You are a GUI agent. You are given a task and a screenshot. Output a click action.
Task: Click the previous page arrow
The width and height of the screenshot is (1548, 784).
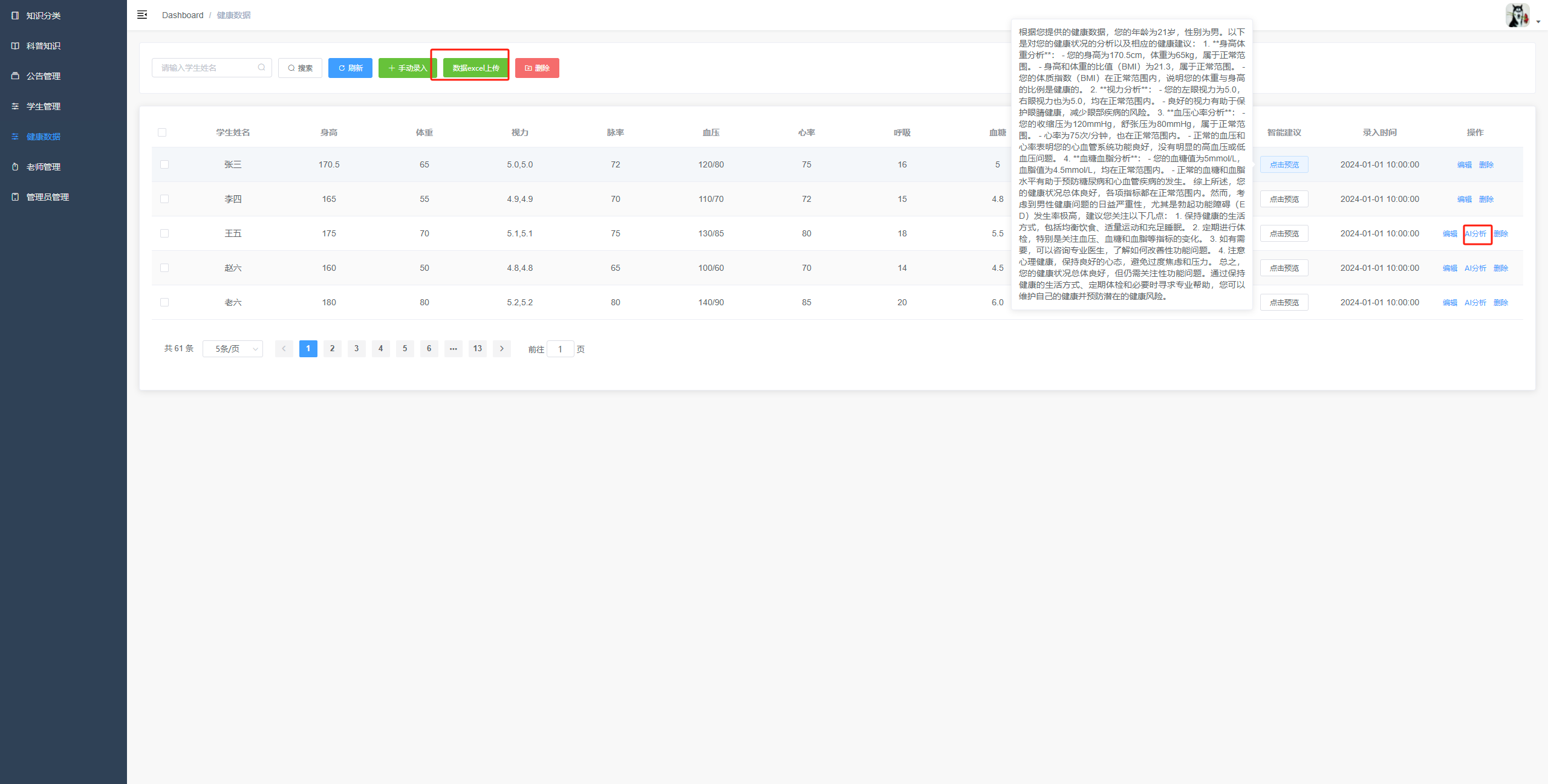pos(284,349)
